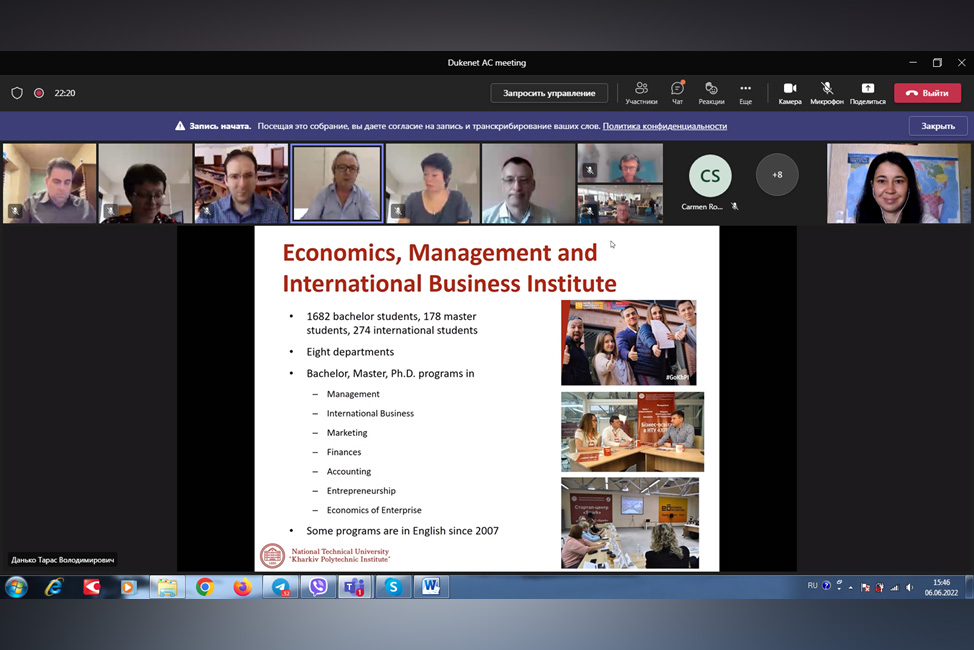Toggle the Микрофон microphone mute
This screenshot has height=650, width=974.
(827, 93)
